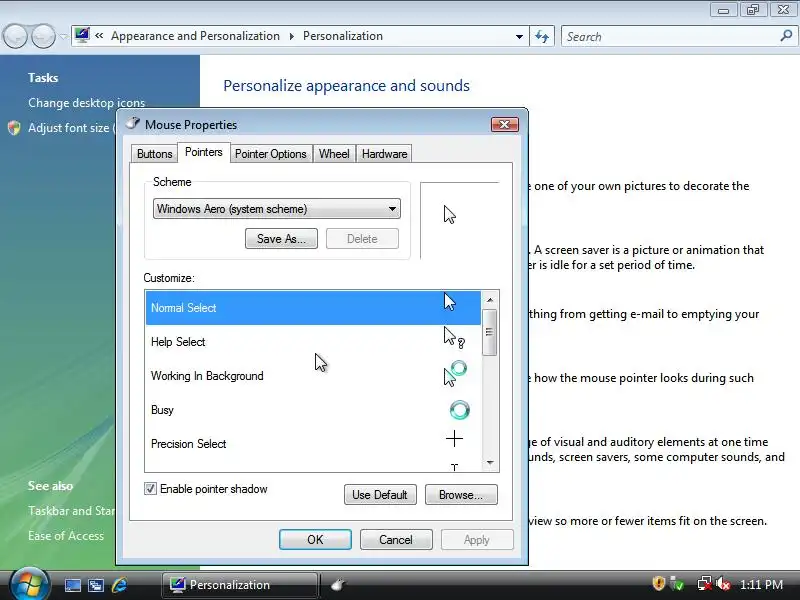Click Appearance and Personalization breadcrumb

[x=195, y=36]
